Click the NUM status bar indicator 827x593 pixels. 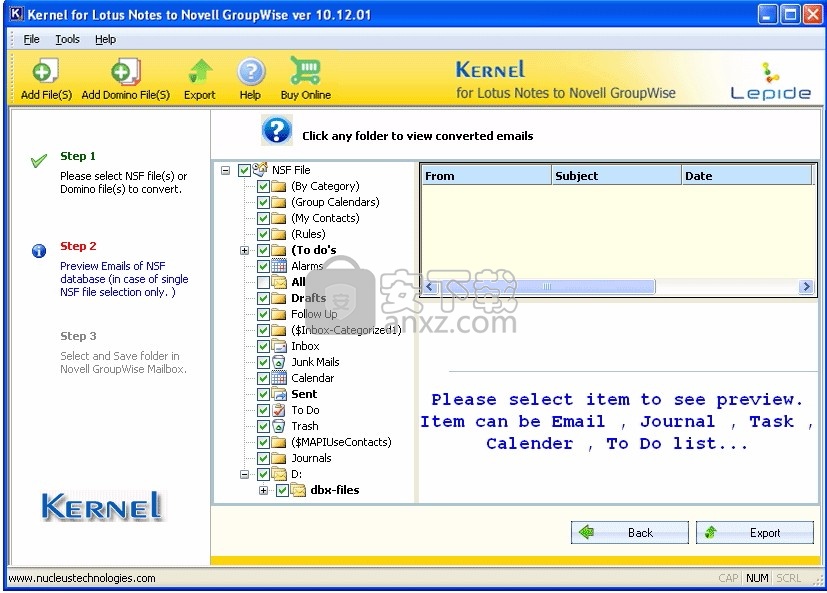click(757, 578)
